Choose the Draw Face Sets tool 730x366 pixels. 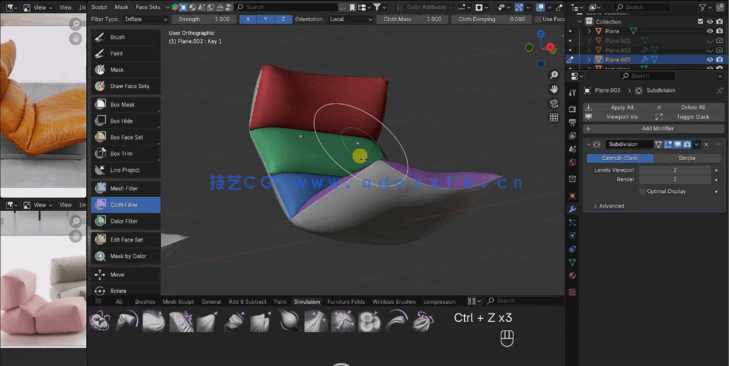126,86
